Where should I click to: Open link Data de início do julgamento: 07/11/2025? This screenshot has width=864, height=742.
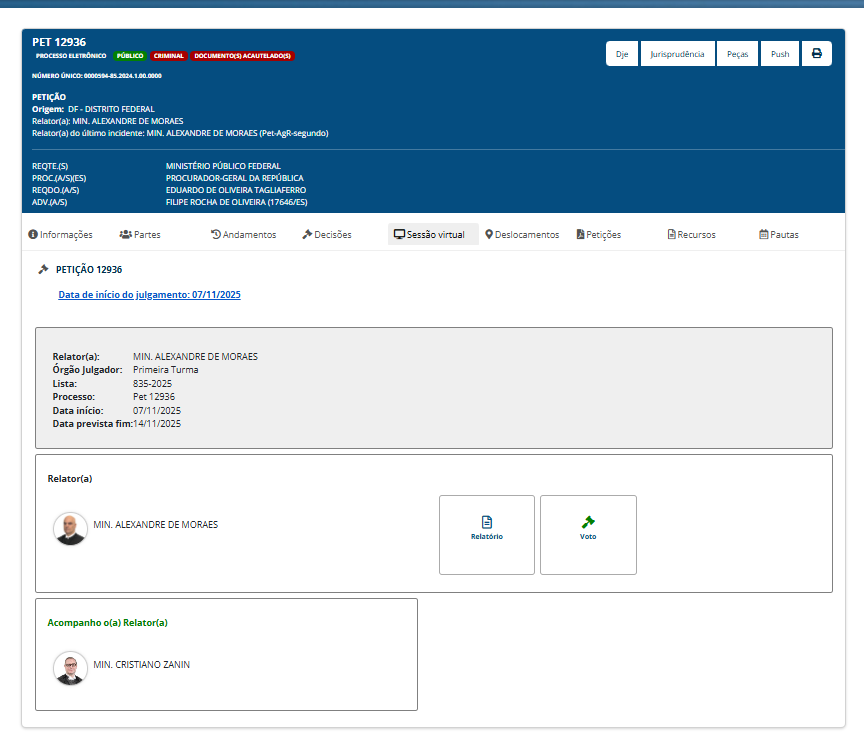149,295
